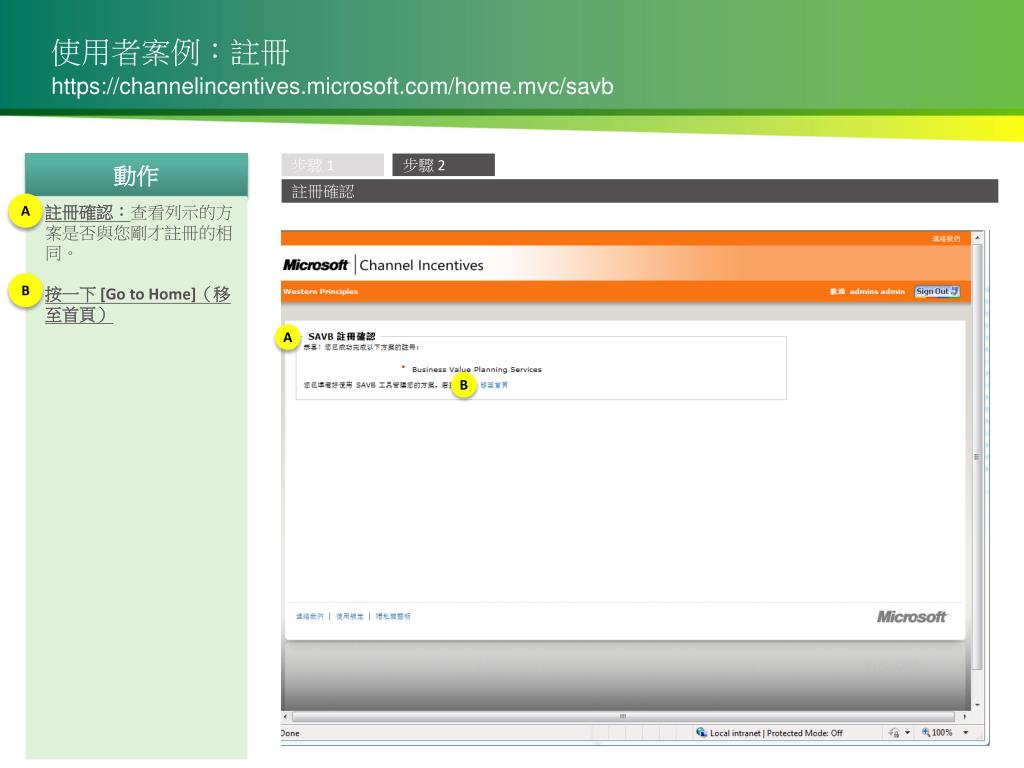
Task: Click the admins admin user name
Action: (x=876, y=291)
